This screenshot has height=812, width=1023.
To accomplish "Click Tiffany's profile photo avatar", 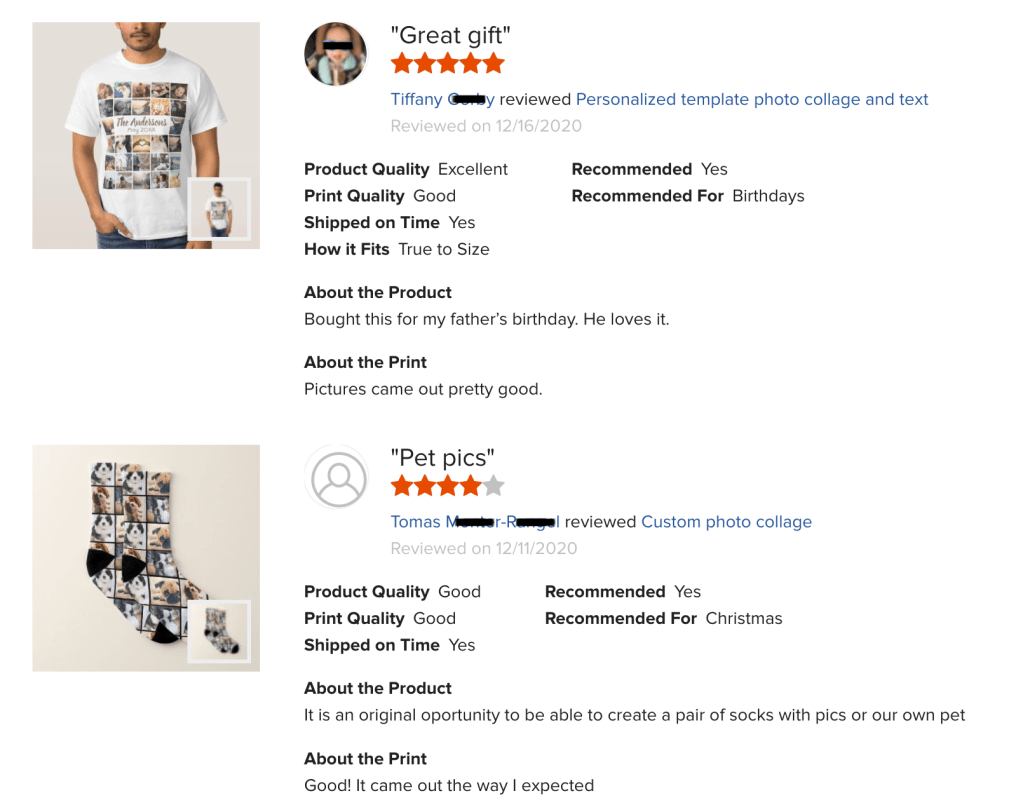I will [x=335, y=54].
